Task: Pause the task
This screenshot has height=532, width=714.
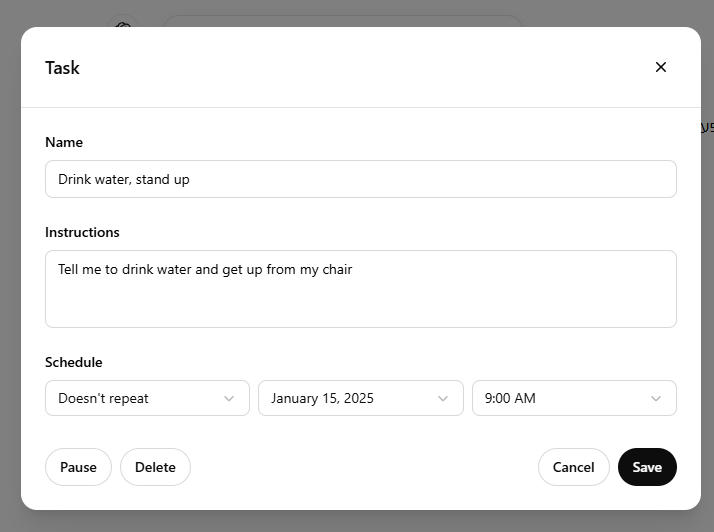Action: tap(78, 467)
